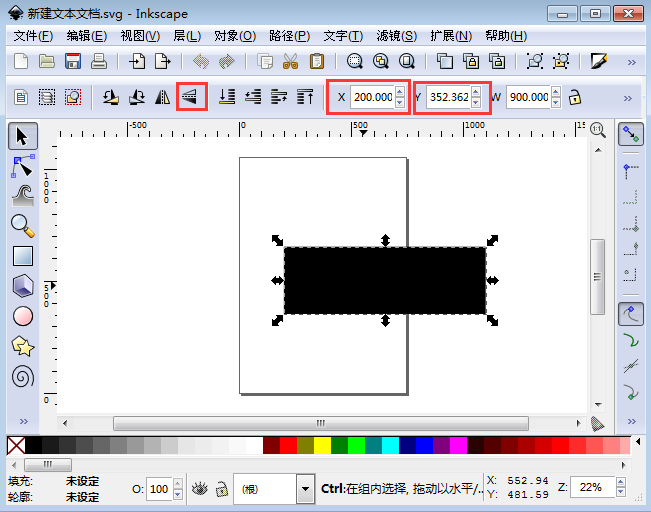Toggle width-height ratio lock

pyautogui.click(x=575, y=97)
